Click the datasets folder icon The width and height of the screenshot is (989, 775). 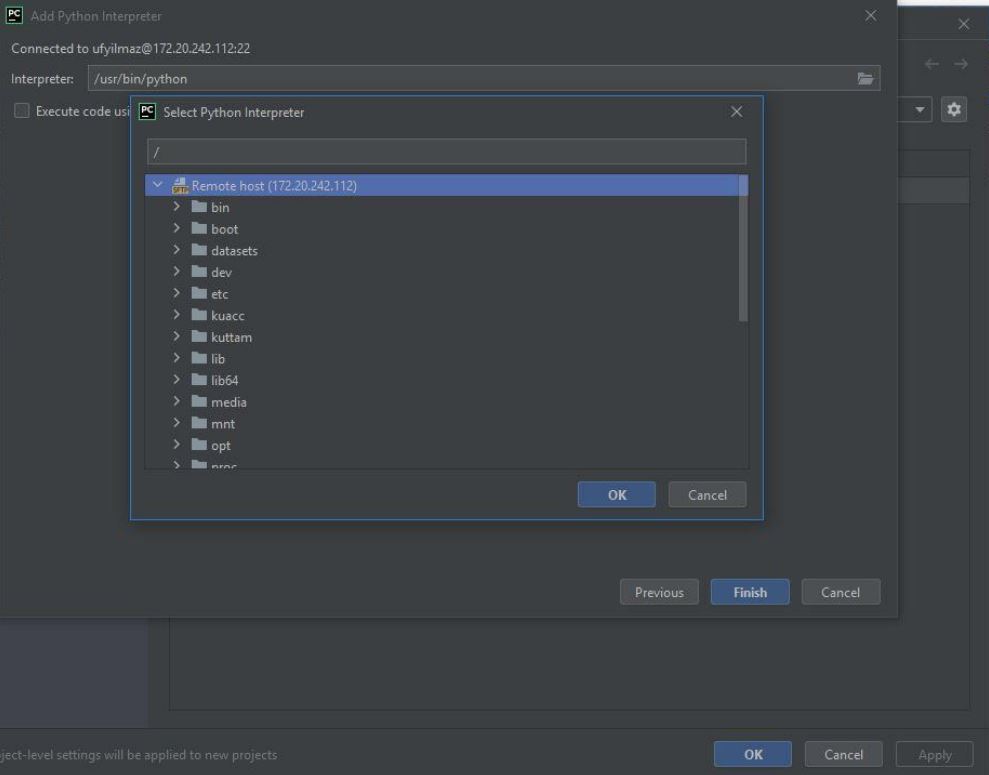pos(200,250)
